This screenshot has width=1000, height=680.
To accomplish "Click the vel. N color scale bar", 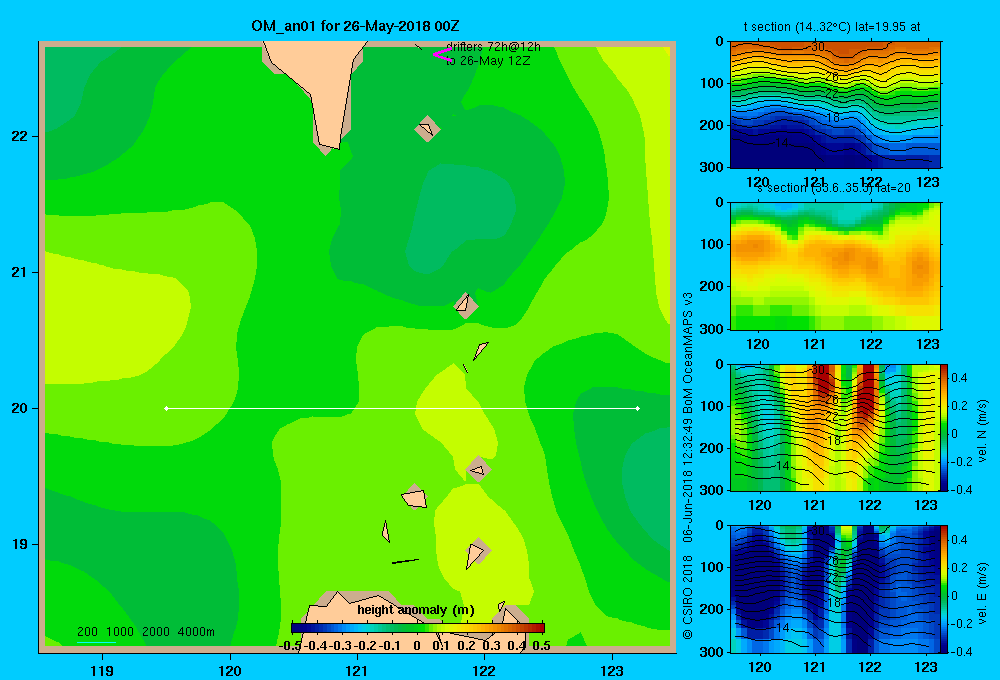I will [x=945, y=427].
